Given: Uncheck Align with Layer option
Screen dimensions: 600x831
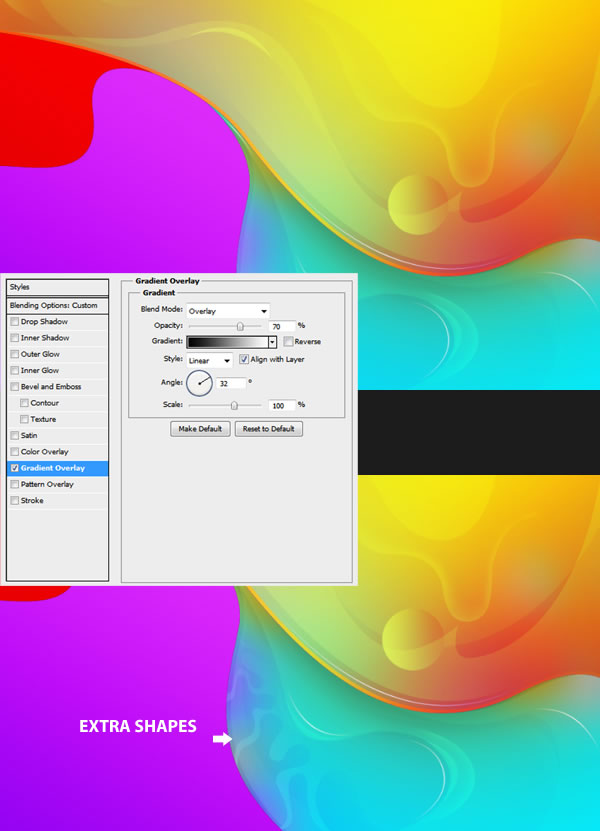Looking at the screenshot, I should tap(244, 359).
